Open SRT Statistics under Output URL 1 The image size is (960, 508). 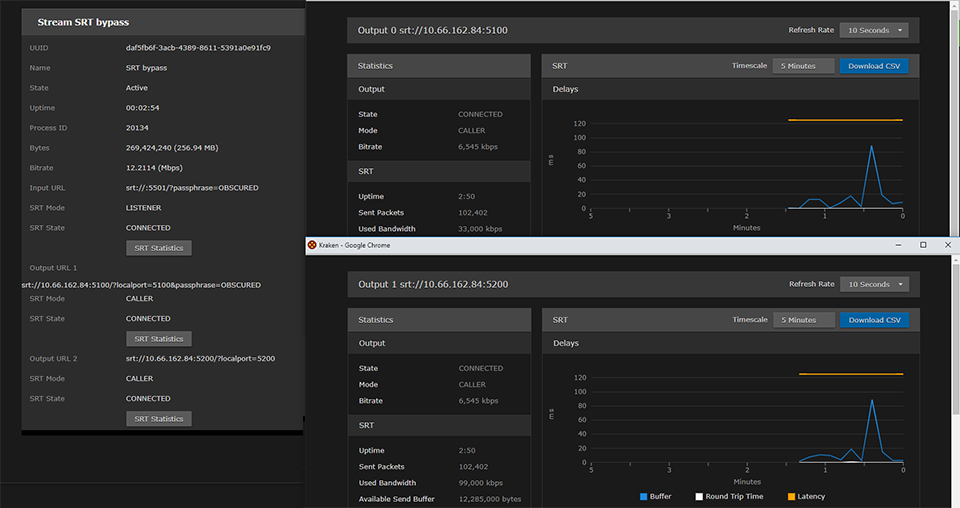158,339
